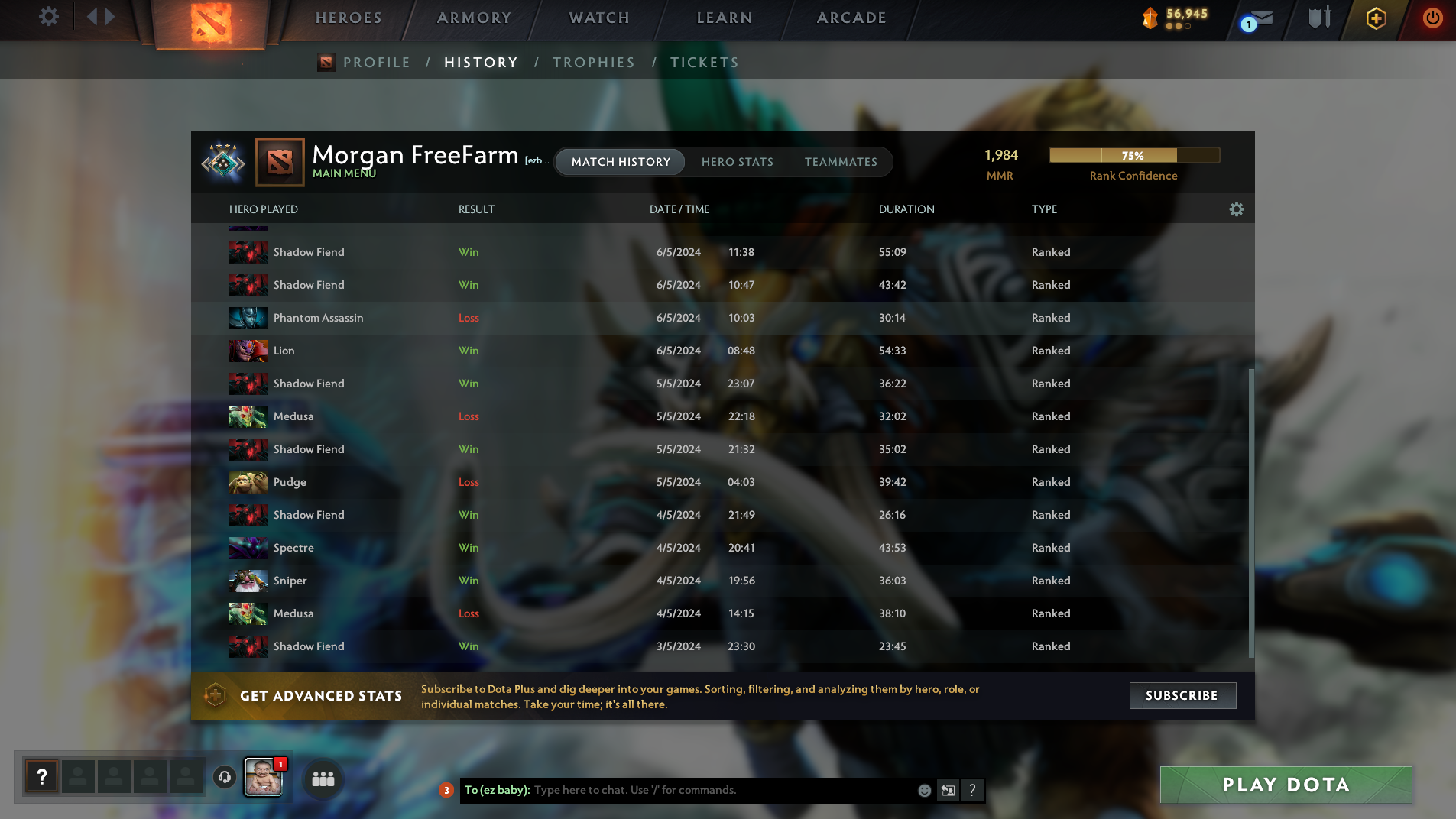Click the Dota 2 logo home icon

211,23
